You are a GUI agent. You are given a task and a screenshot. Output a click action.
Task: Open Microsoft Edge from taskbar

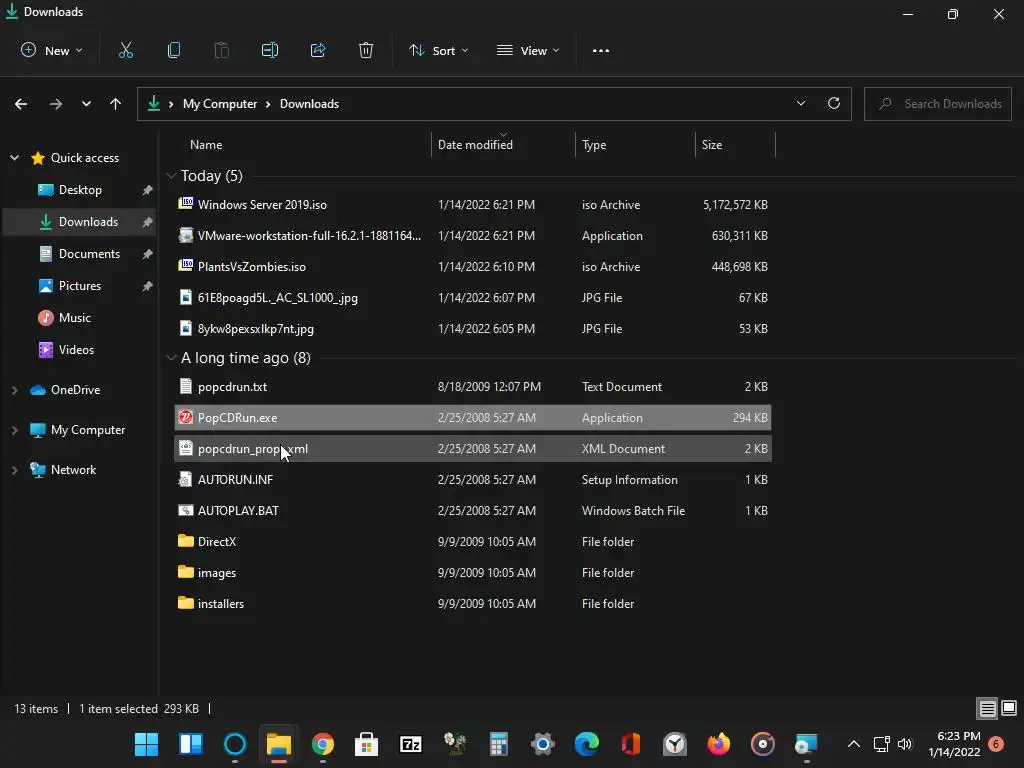[x=586, y=744]
